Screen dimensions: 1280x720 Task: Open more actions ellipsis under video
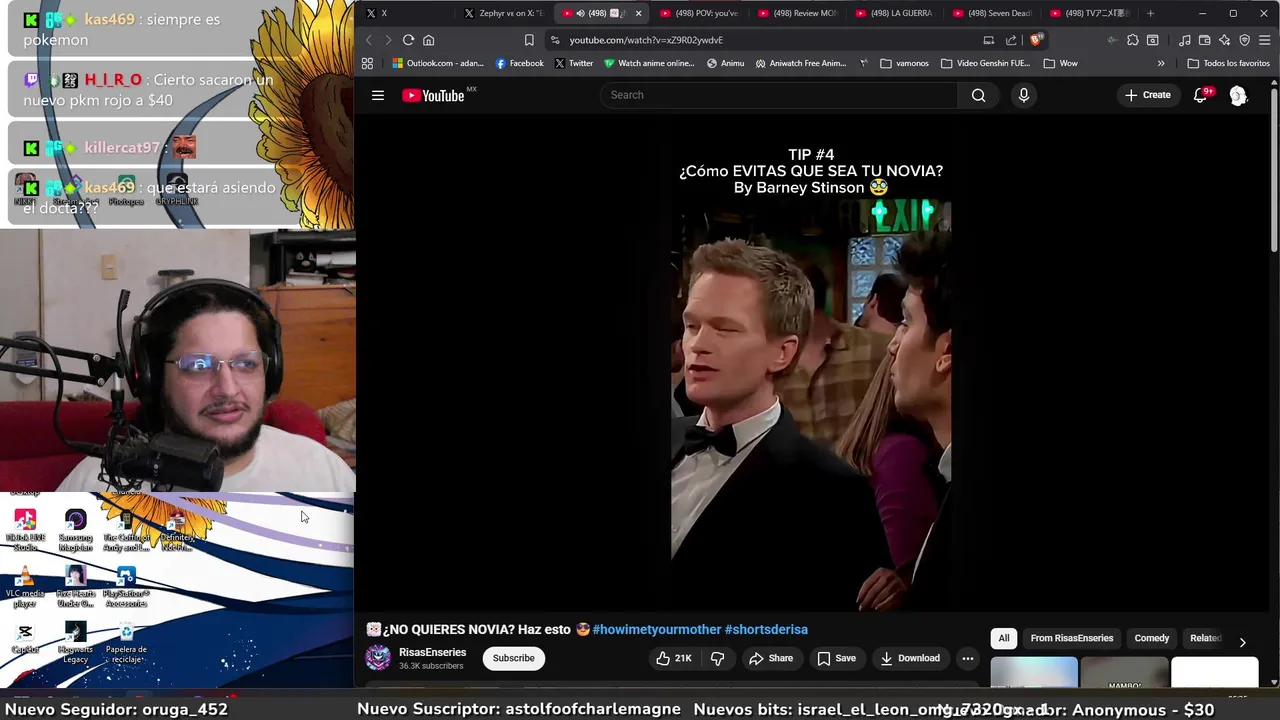[967, 658]
